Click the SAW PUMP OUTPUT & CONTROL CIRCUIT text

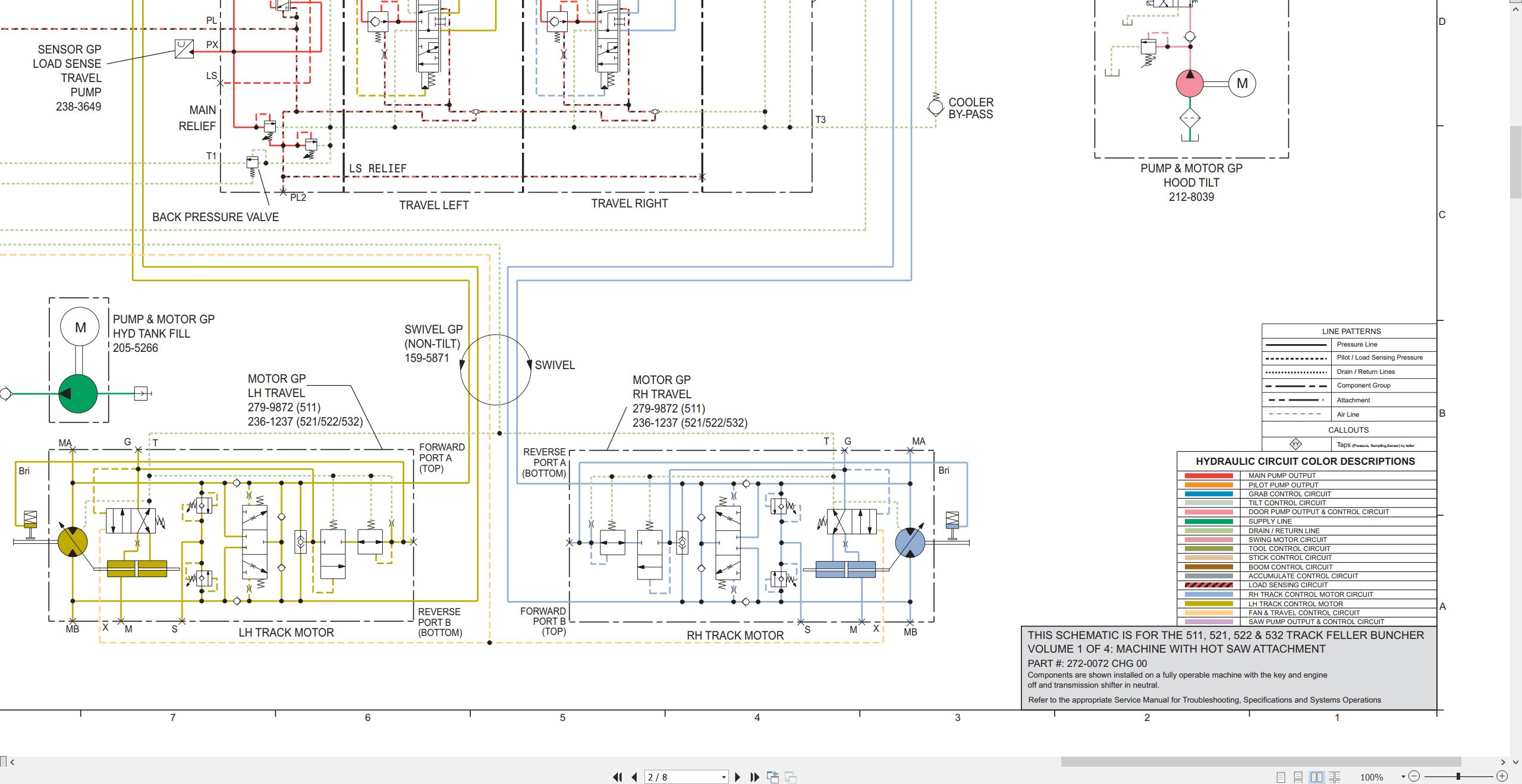tap(1316, 622)
